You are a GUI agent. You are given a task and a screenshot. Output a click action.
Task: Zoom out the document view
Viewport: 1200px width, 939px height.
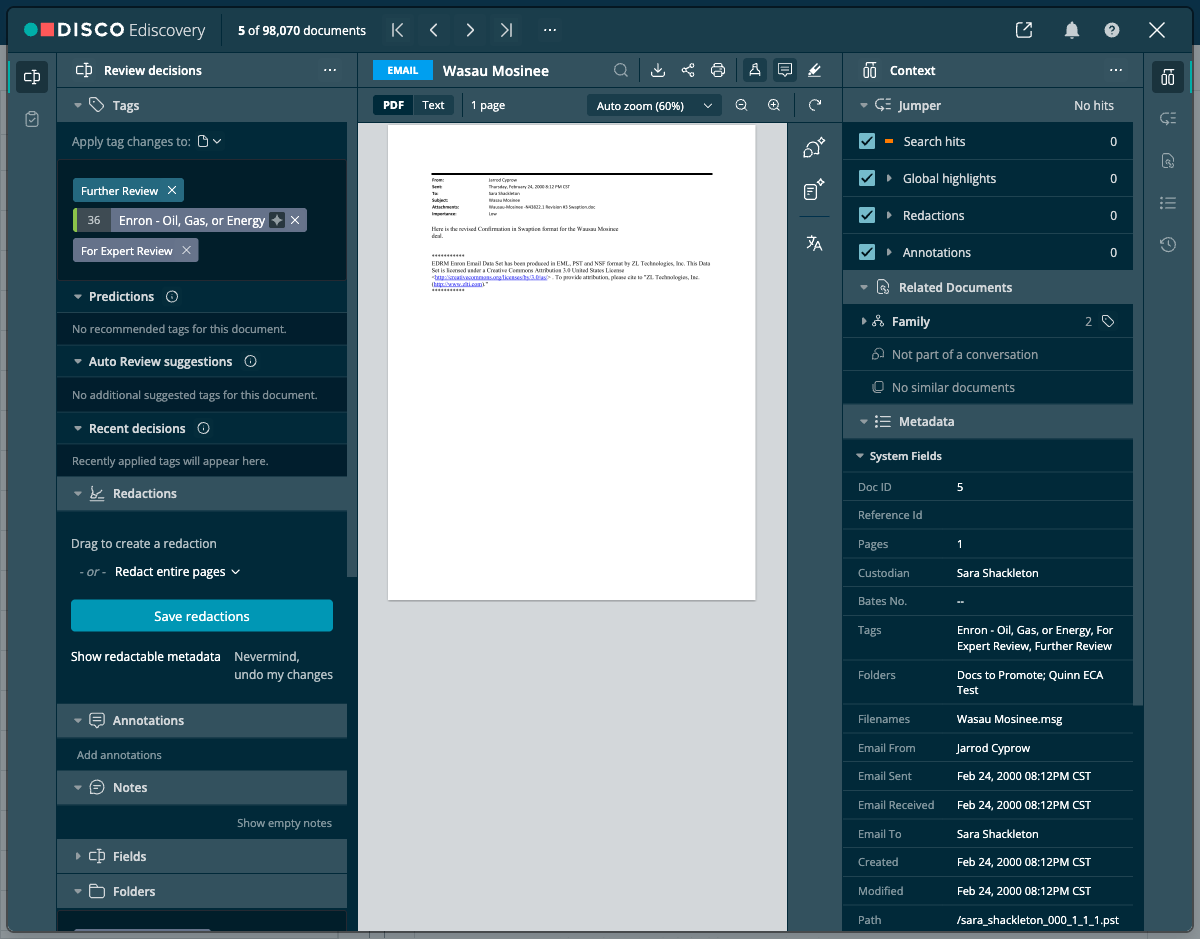(741, 105)
